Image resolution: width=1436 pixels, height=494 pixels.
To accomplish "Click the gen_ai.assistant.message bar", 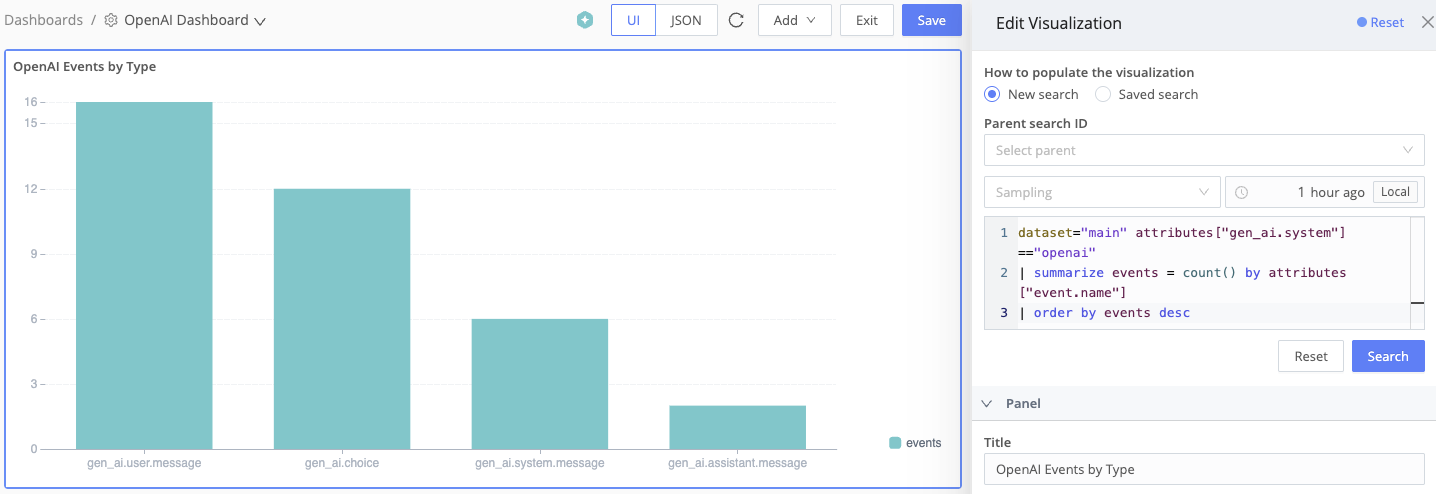I will coord(738,427).
